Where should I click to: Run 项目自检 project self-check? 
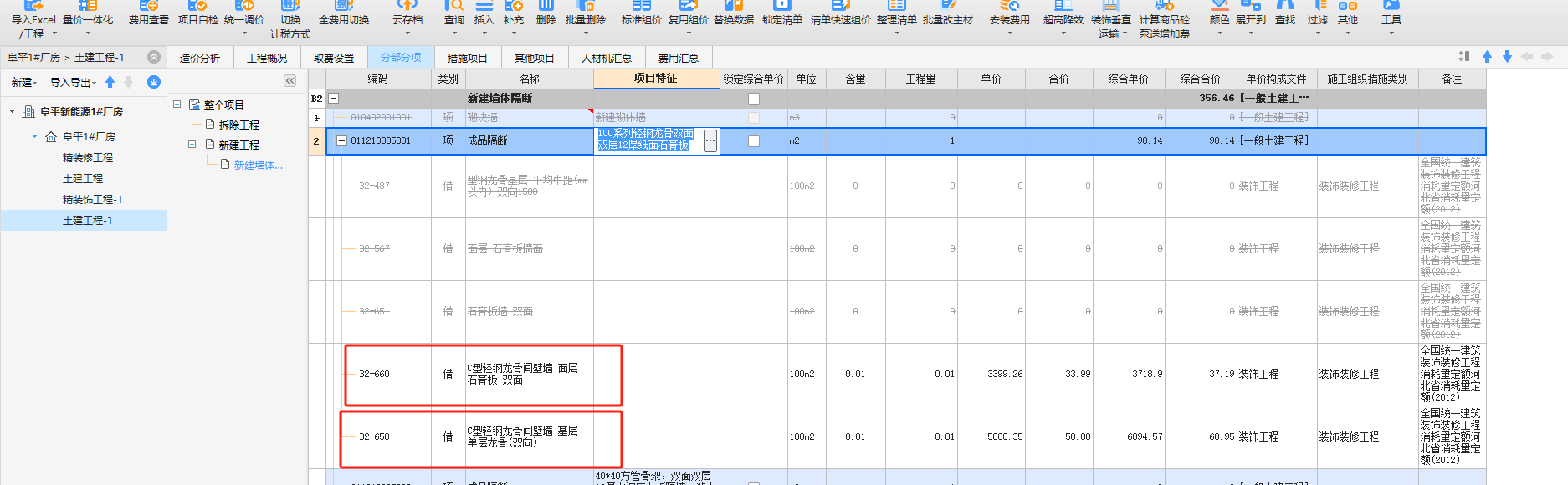pos(198,13)
